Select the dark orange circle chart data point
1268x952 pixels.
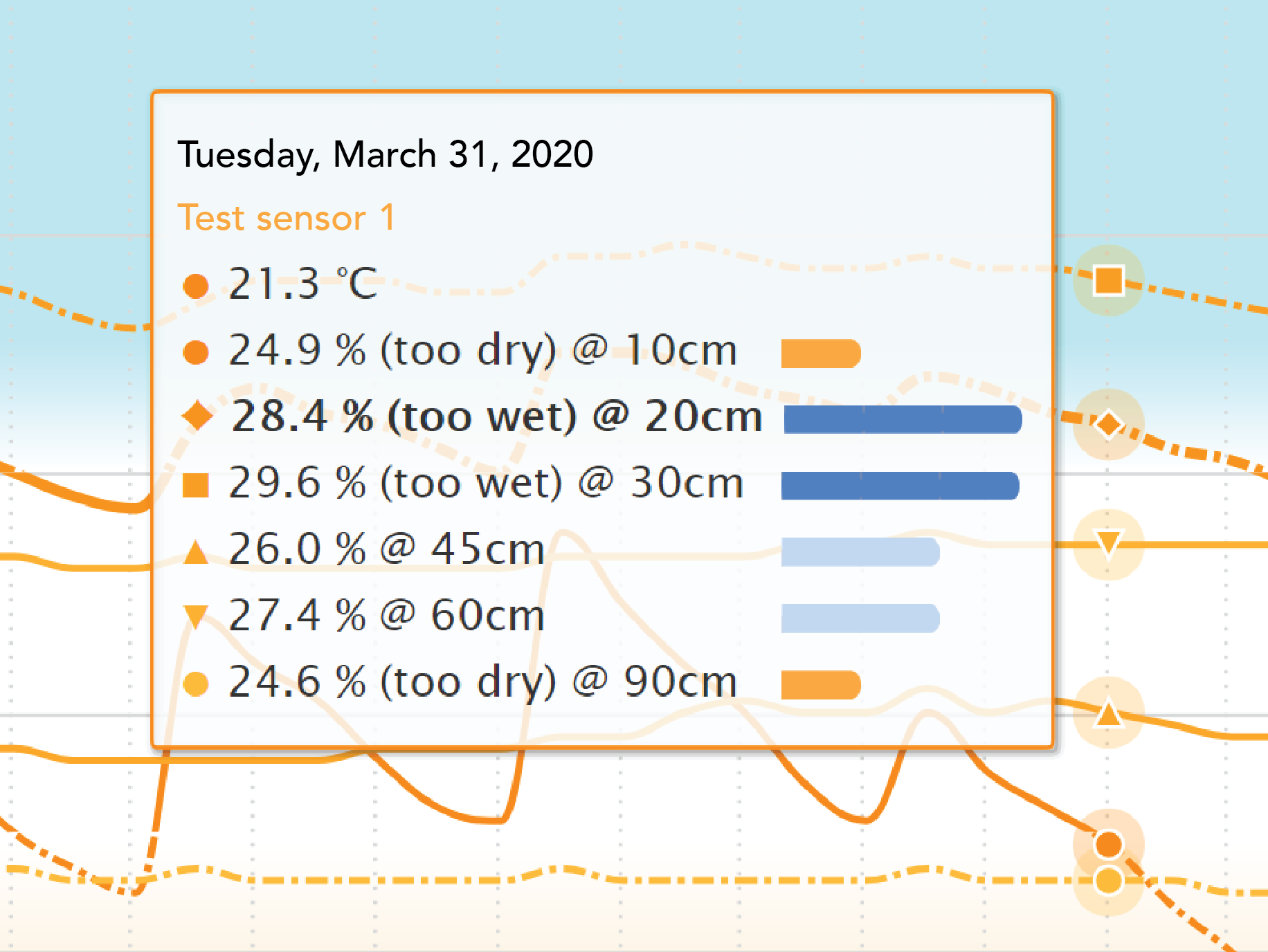[1108, 844]
